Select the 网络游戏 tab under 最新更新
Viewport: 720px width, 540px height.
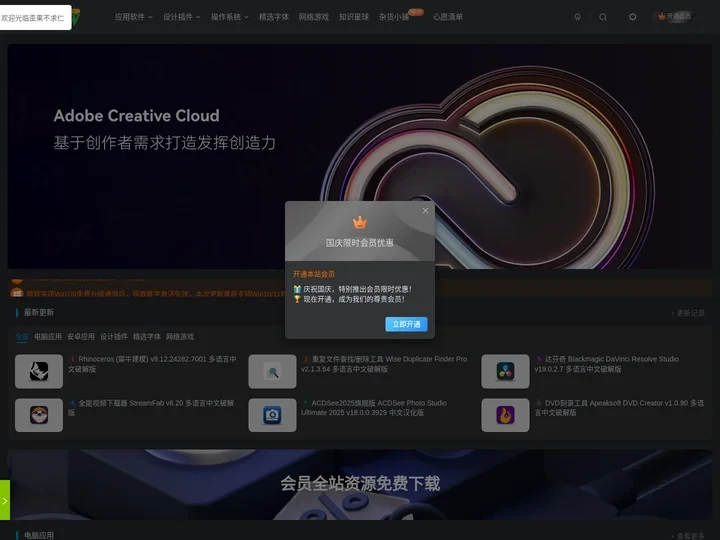click(180, 337)
